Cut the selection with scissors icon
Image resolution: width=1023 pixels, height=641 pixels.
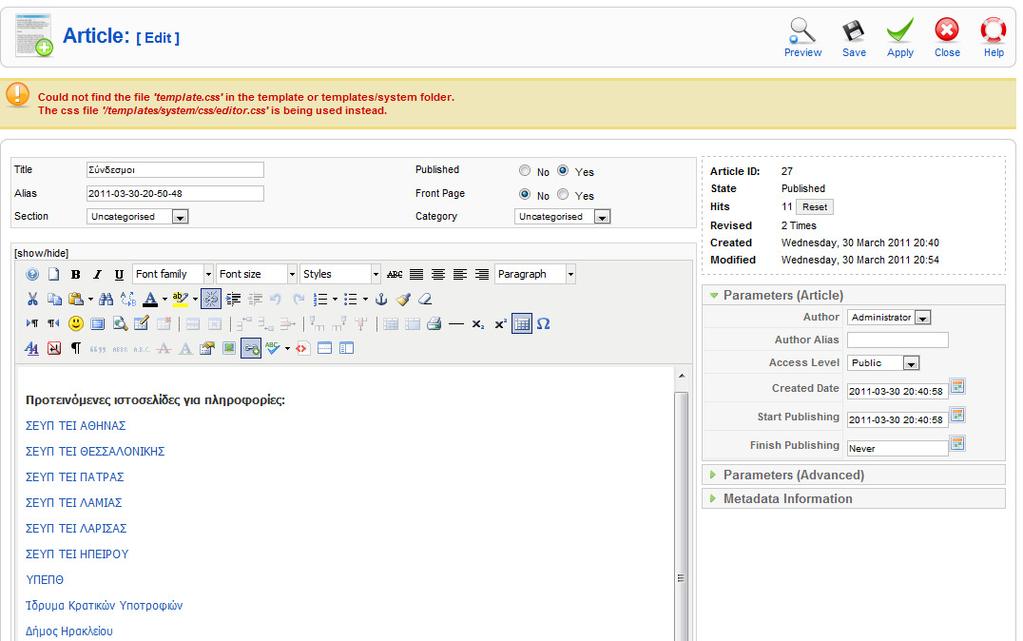coord(32,299)
